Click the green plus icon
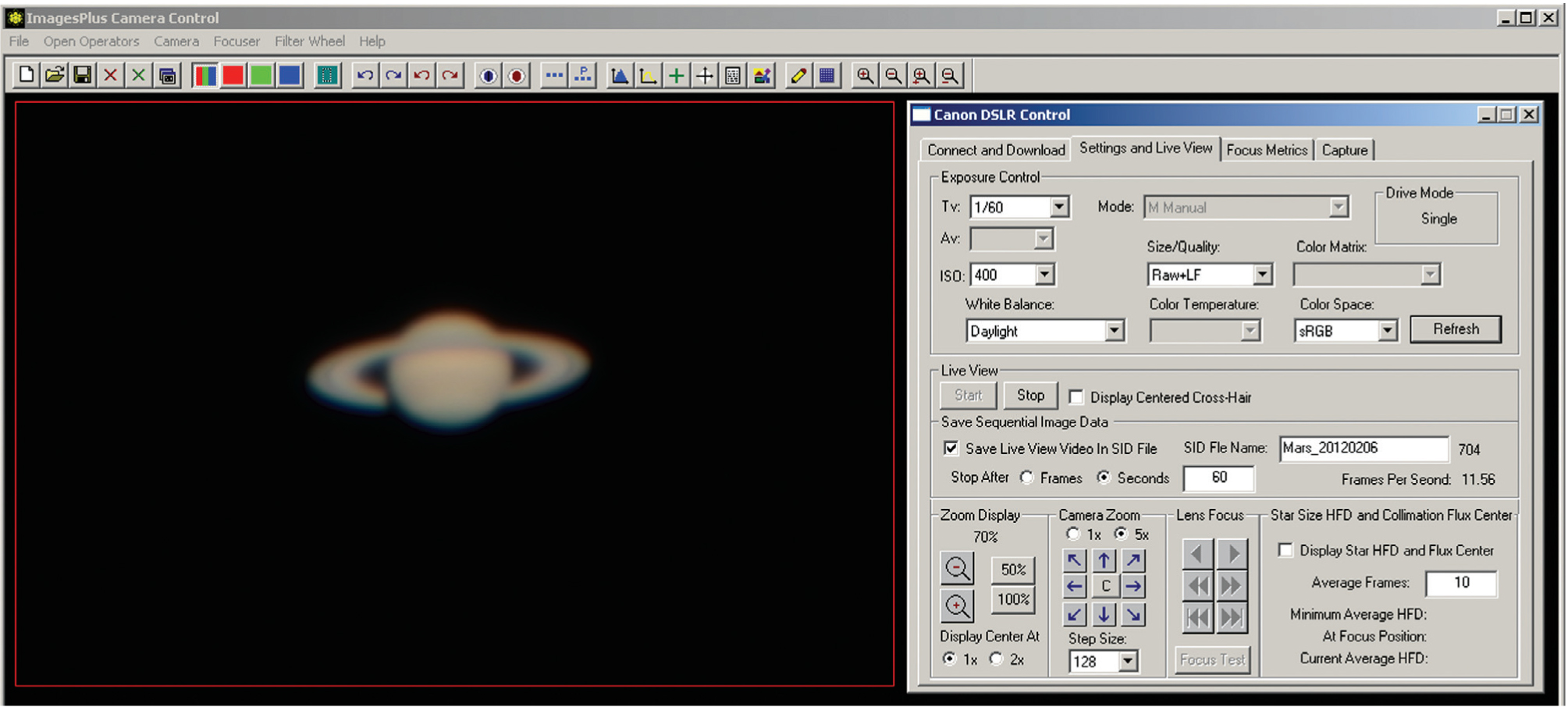The height and width of the screenshot is (707, 1568). pos(677,76)
